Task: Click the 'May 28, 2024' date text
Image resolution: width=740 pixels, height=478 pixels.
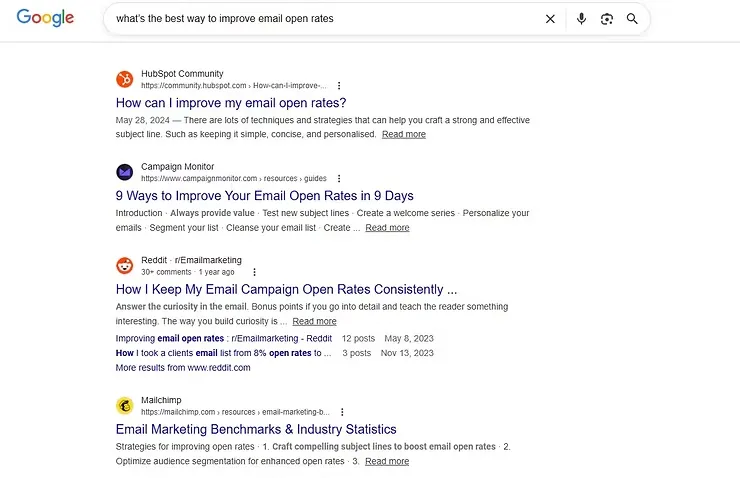Action: tap(143, 120)
